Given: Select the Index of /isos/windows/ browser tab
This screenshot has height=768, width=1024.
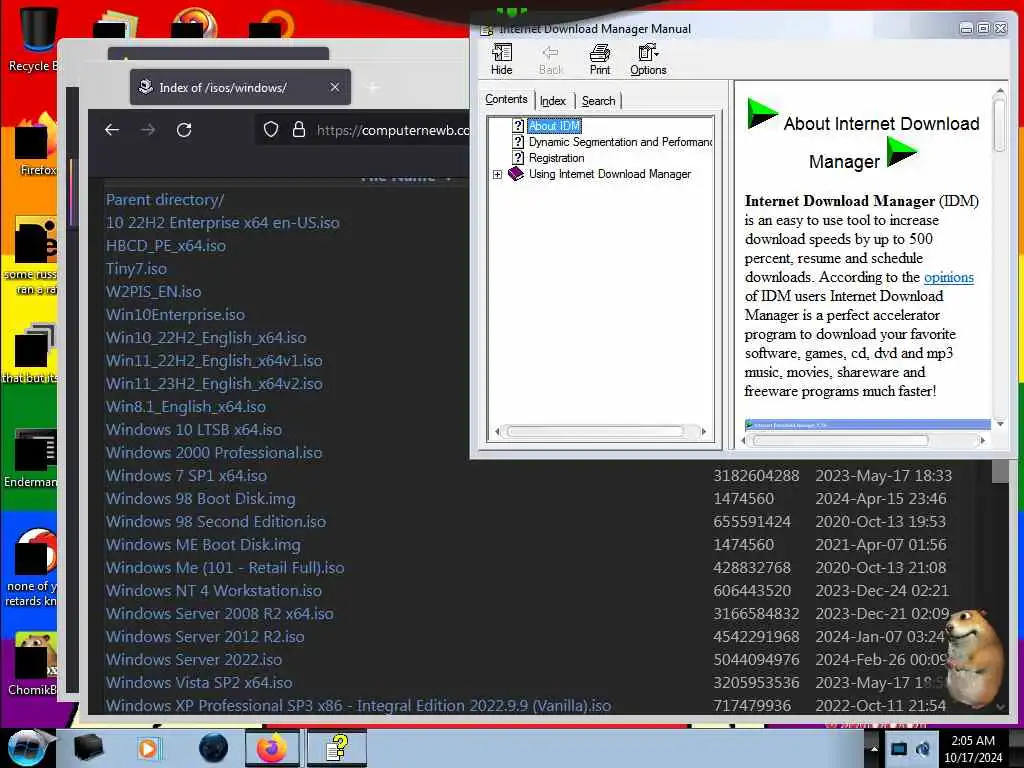Looking at the screenshot, I should (240, 87).
